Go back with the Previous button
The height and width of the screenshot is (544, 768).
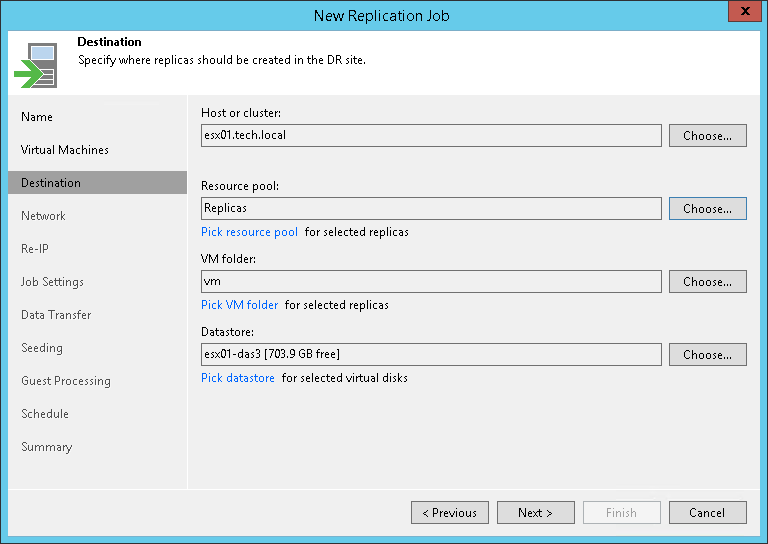pyautogui.click(x=450, y=513)
